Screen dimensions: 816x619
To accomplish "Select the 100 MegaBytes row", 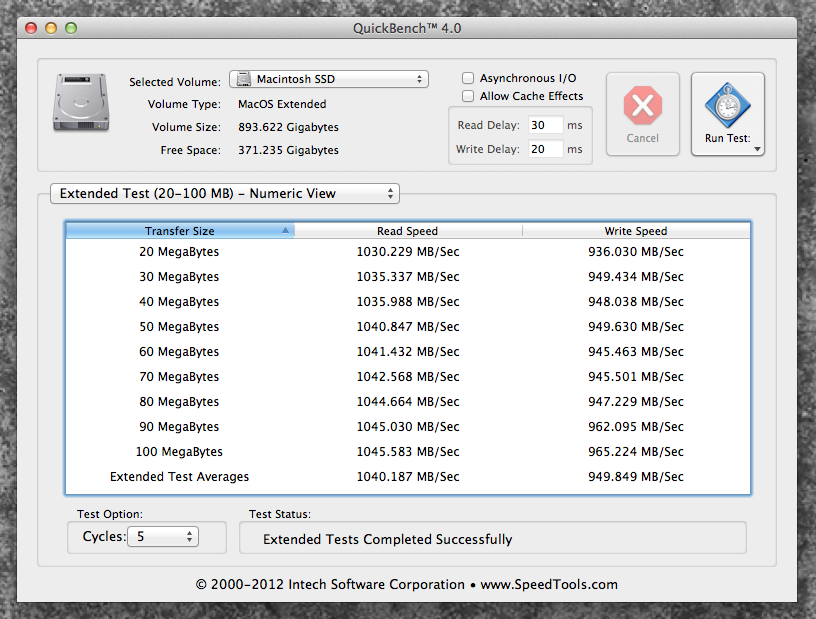I will click(x=408, y=451).
